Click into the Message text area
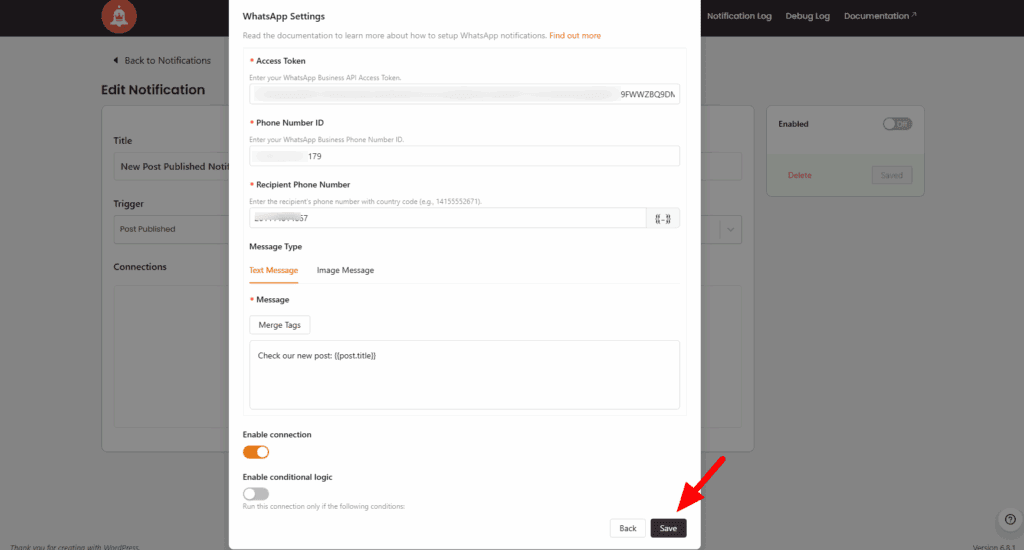Image resolution: width=1024 pixels, height=550 pixels. pos(464,375)
